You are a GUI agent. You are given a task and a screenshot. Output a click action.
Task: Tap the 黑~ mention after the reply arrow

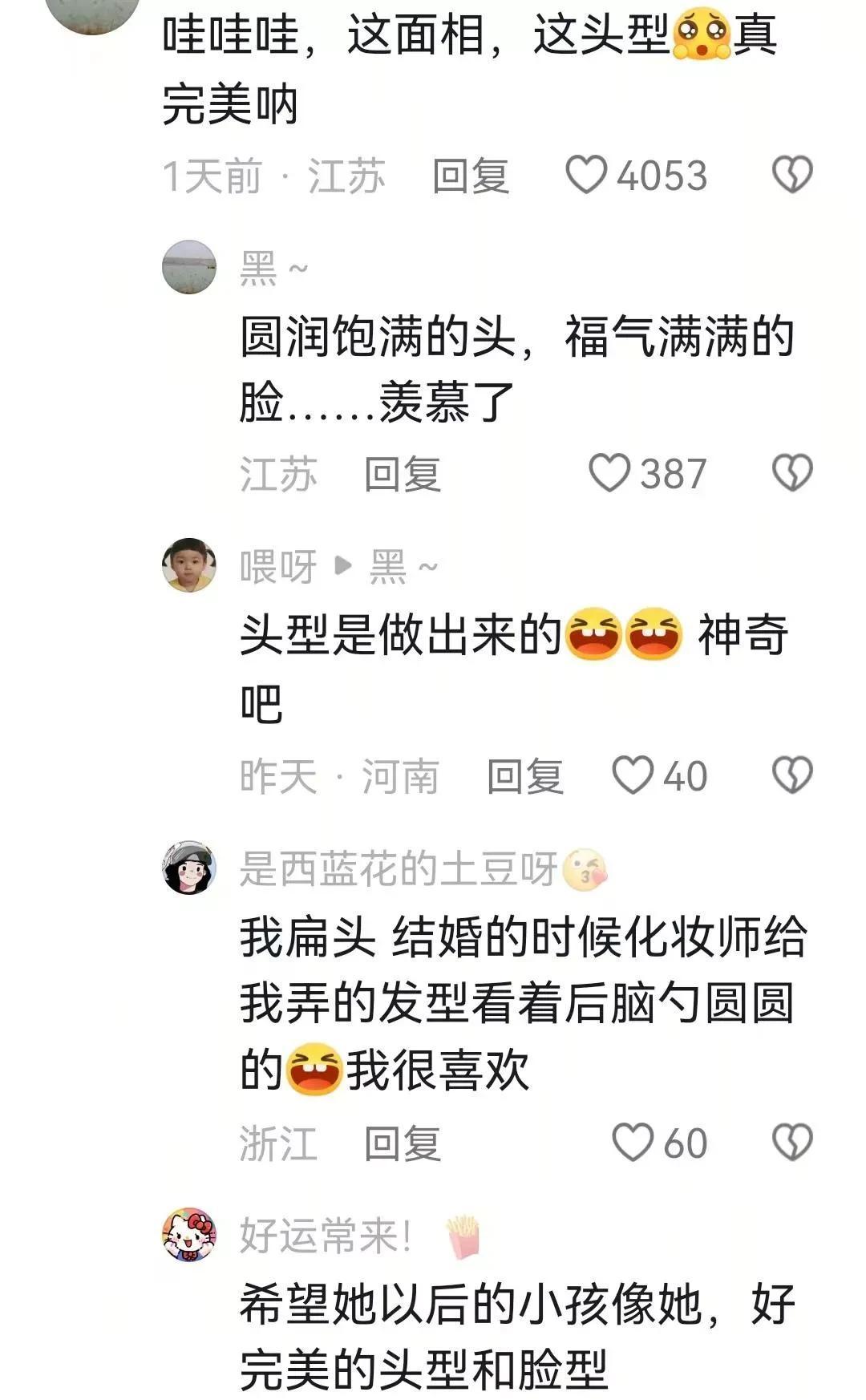403,566
